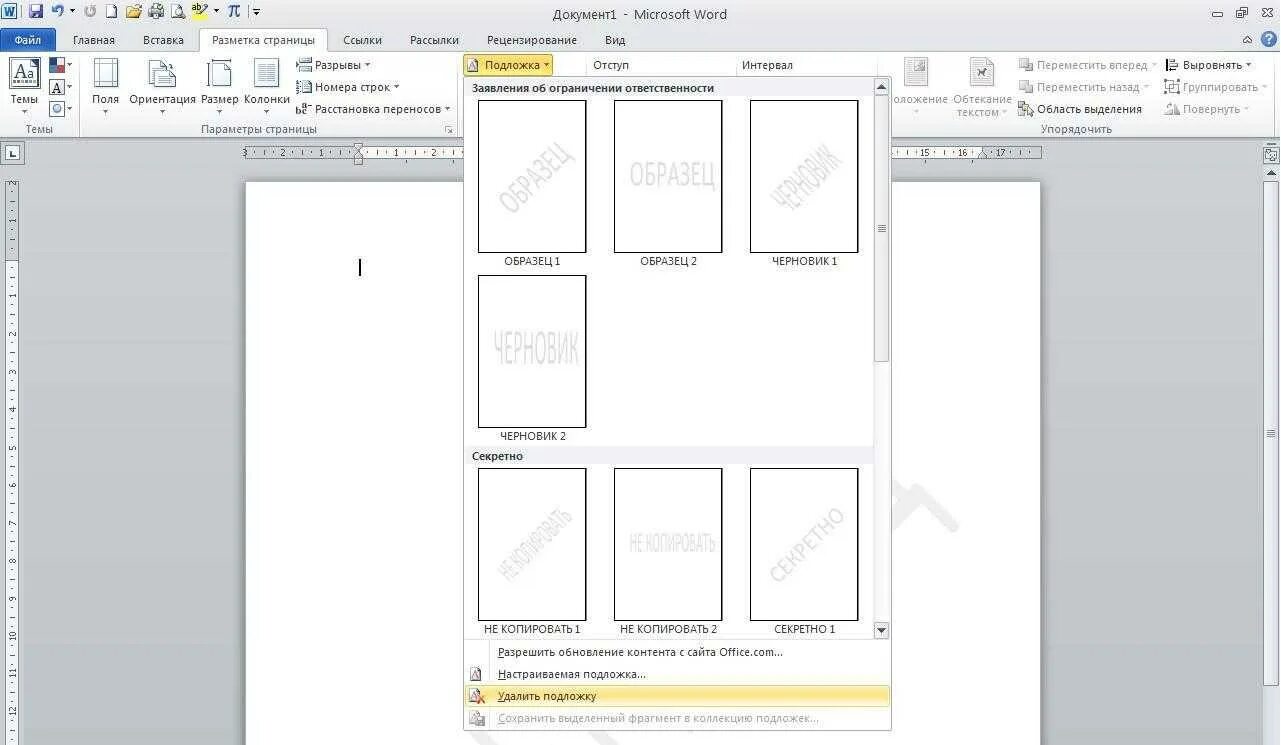Click the Open folder icon

(x=133, y=12)
